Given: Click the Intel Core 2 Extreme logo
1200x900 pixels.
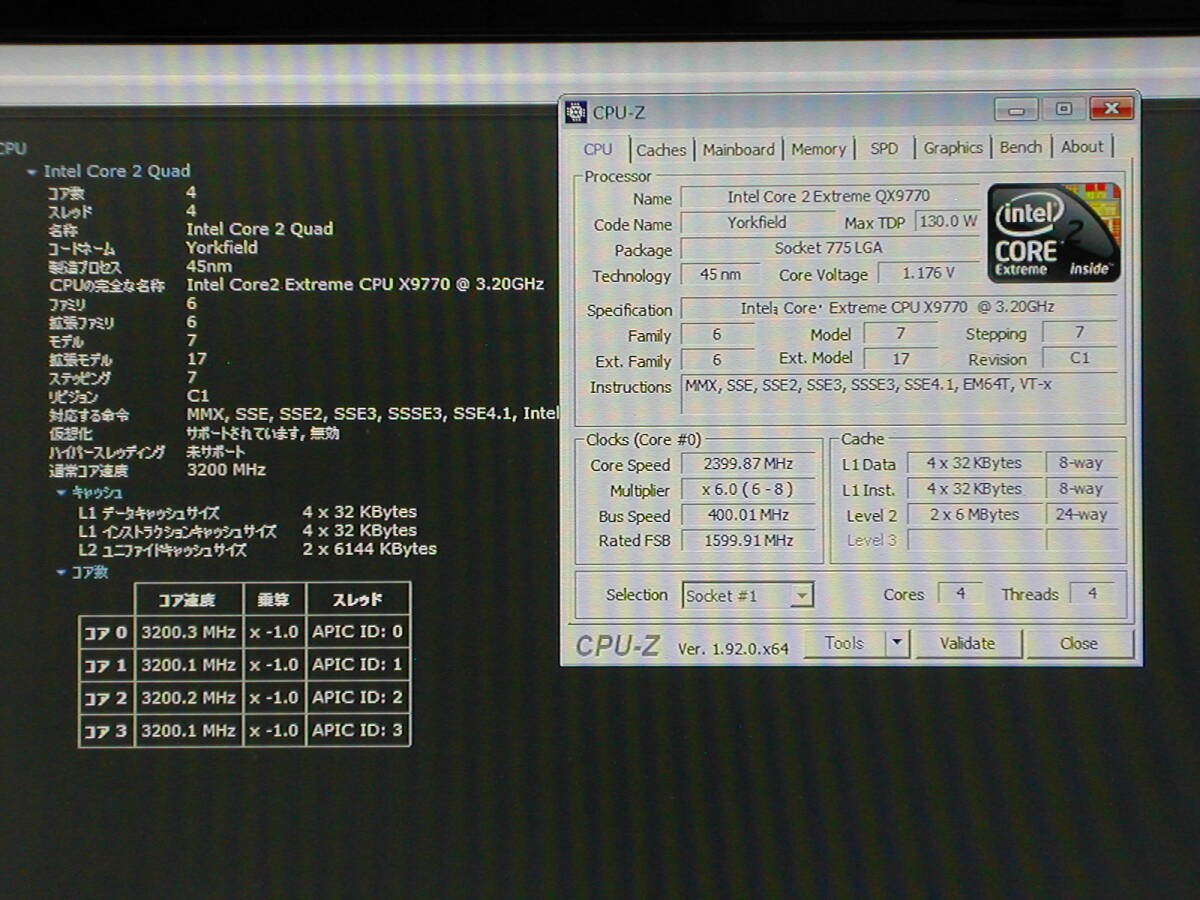Looking at the screenshot, I should 1054,232.
